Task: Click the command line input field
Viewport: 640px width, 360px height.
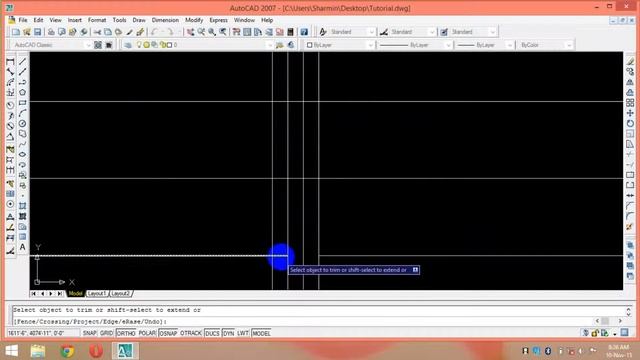Action: click(x=302, y=322)
